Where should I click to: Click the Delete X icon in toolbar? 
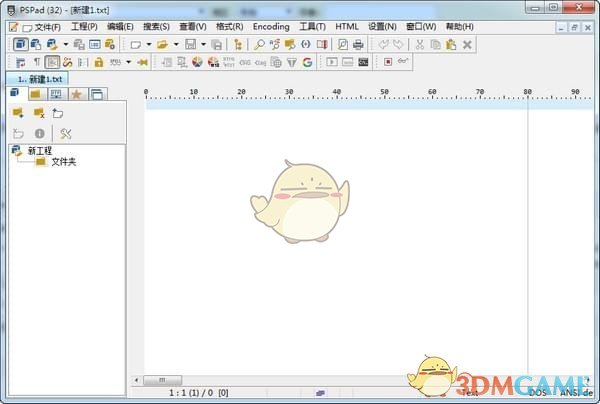click(467, 45)
